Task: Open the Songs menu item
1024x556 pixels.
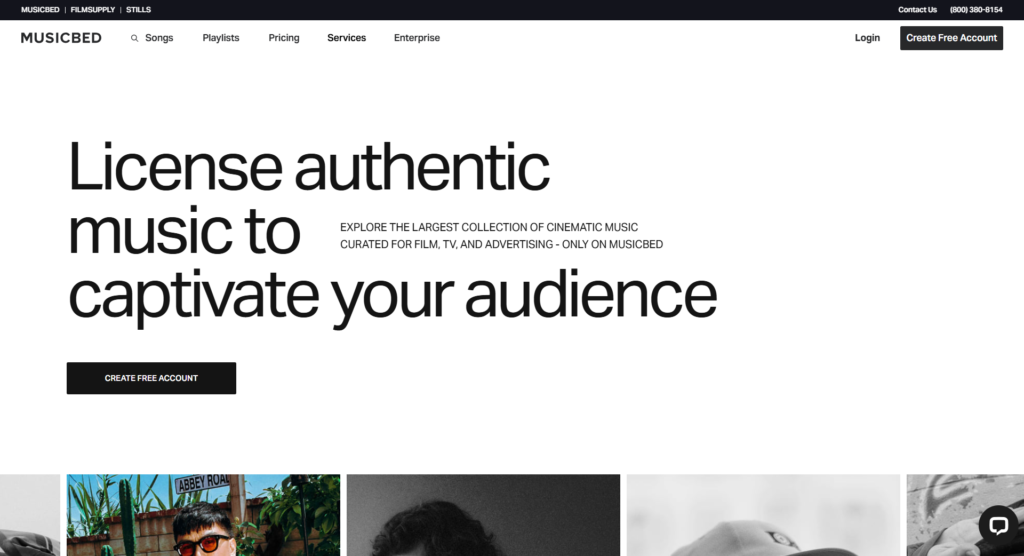Action: pyautogui.click(x=159, y=38)
